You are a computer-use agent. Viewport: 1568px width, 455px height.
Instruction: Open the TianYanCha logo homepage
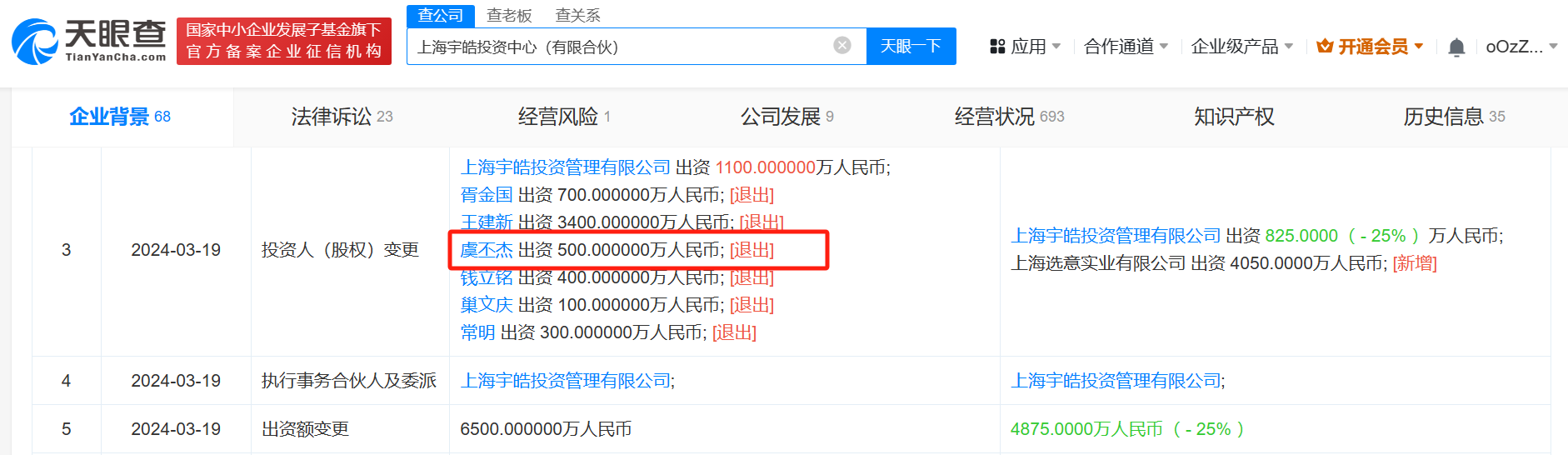click(x=89, y=41)
